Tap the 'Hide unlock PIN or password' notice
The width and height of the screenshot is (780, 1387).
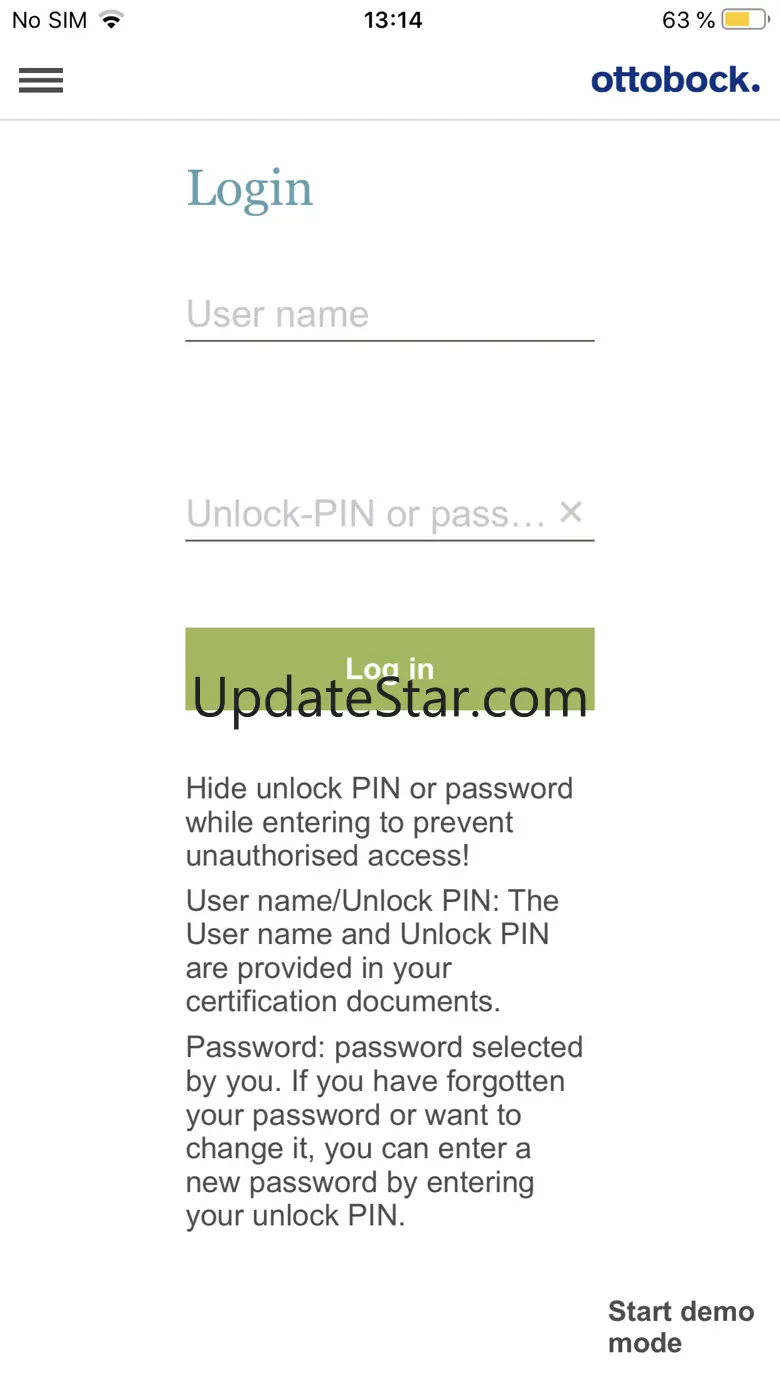(380, 822)
